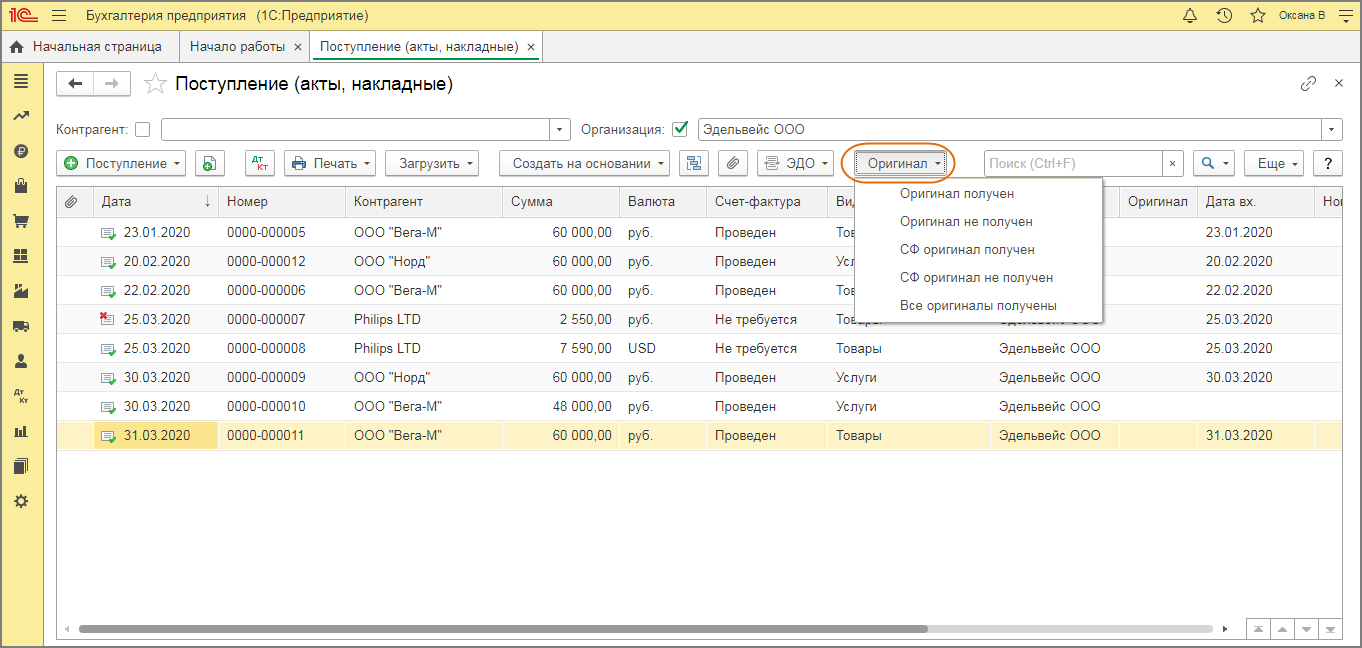Uncheck the Организация filter checkbox
The image size is (1362, 648).
pyautogui.click(x=681, y=129)
